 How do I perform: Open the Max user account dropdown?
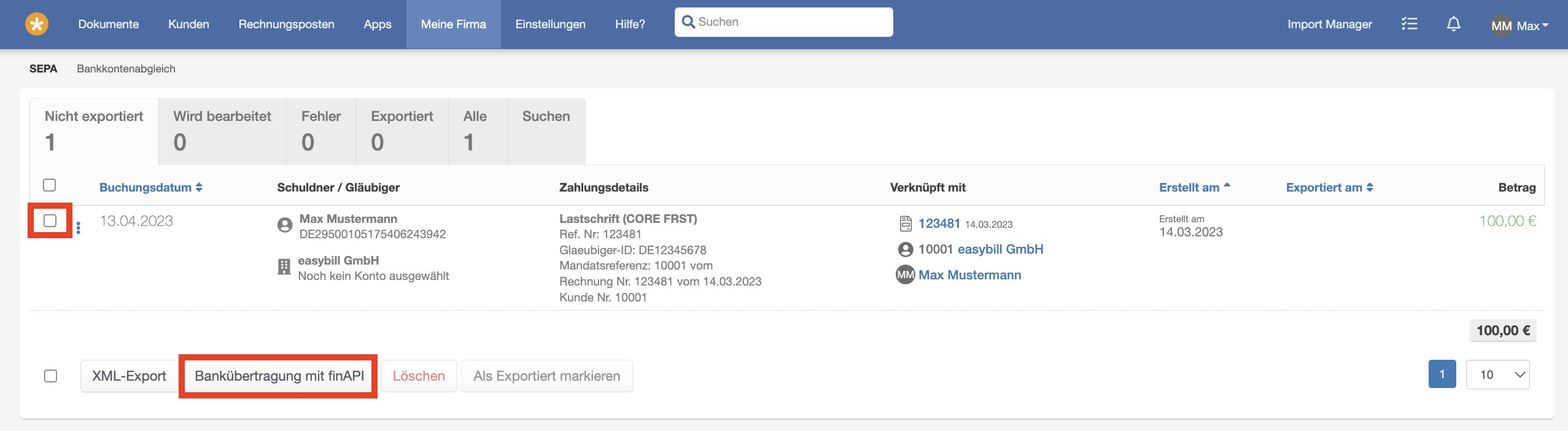[1520, 25]
